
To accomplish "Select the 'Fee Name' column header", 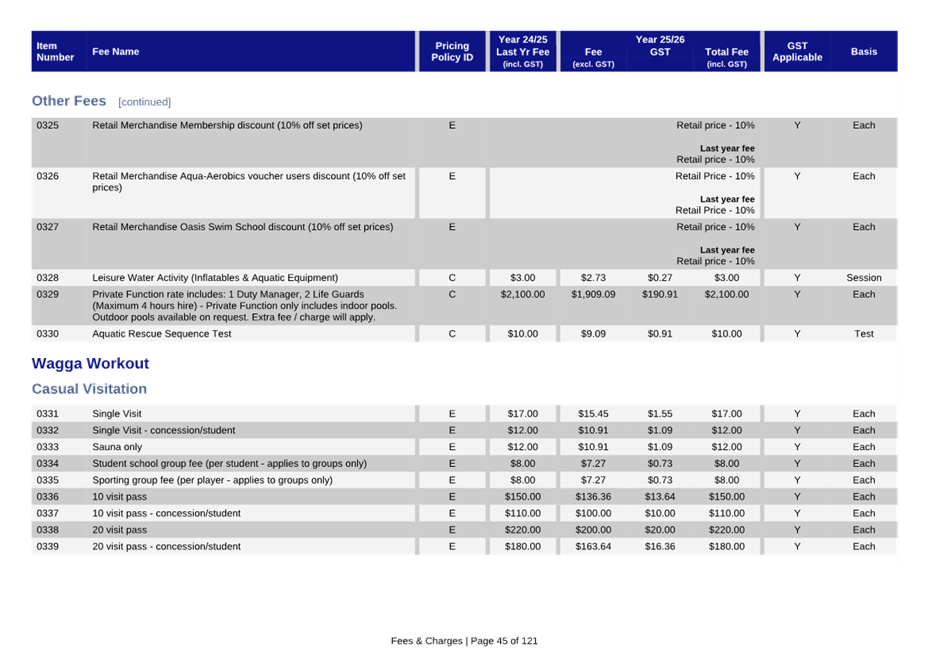I will click(115, 52).
